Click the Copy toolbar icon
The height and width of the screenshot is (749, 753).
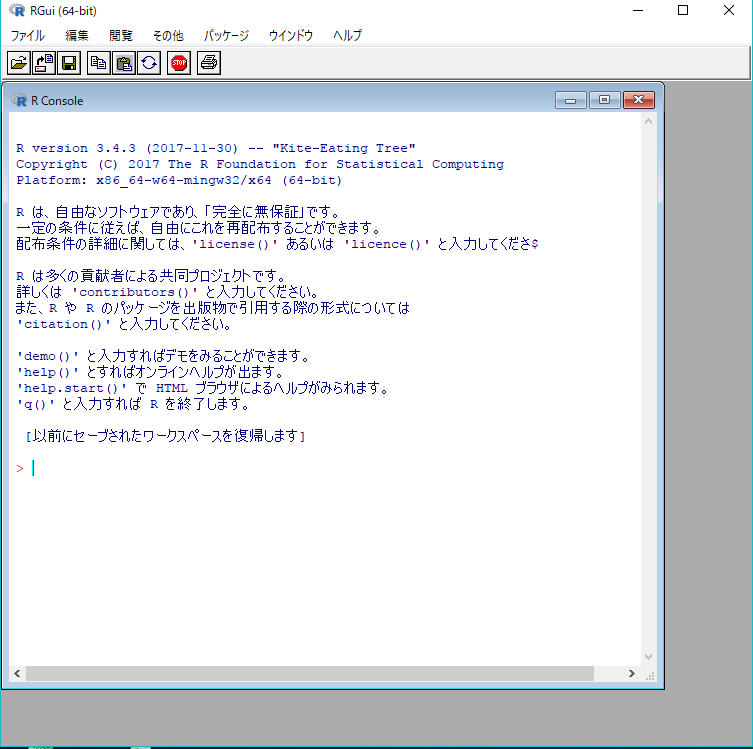(99, 63)
